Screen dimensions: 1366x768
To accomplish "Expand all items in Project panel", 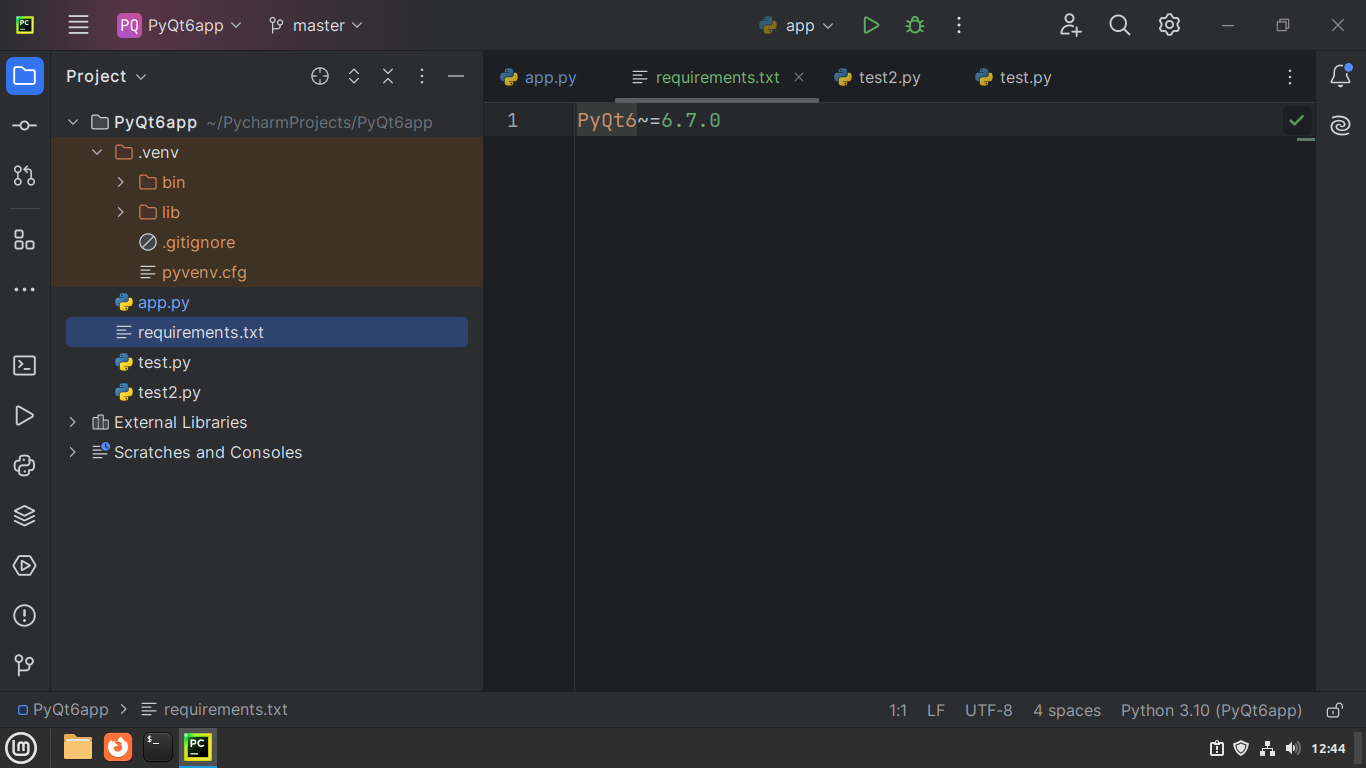I will click(354, 76).
